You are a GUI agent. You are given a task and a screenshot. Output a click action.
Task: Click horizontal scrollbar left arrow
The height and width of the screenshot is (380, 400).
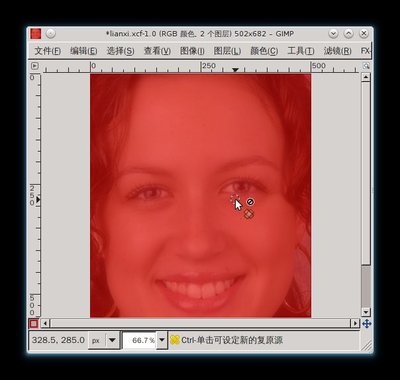coord(45,323)
